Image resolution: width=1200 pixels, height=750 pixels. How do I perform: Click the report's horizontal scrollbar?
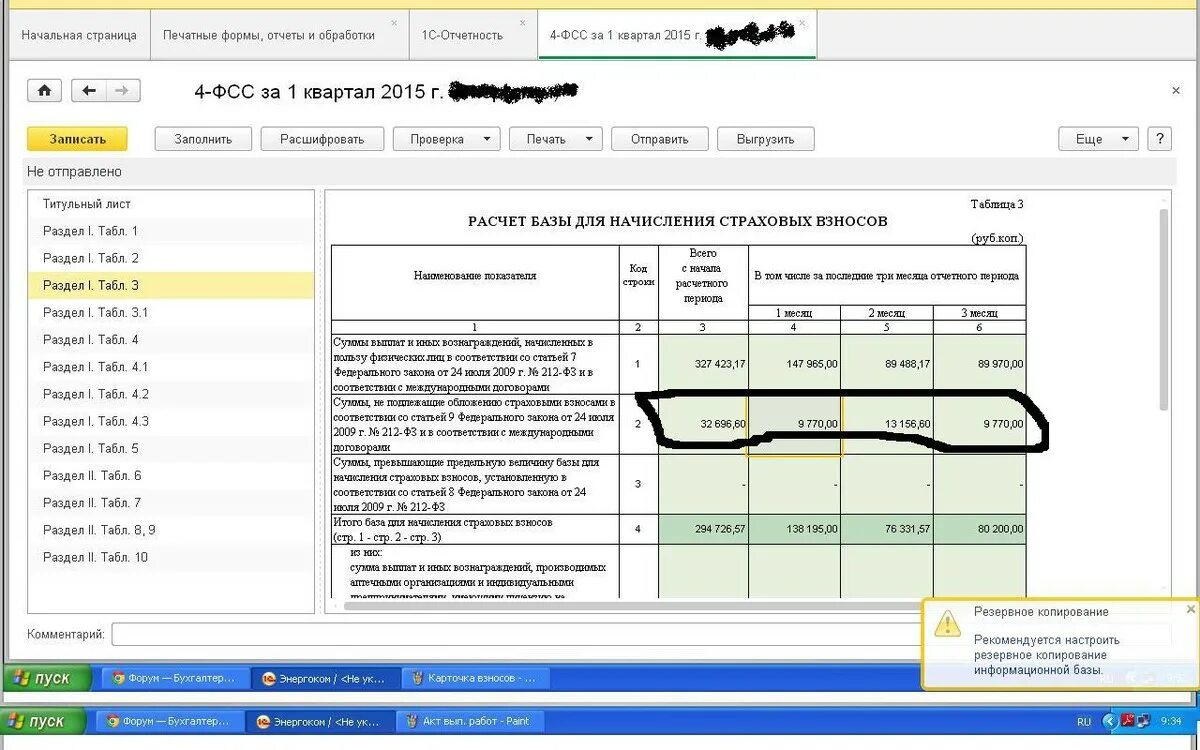pos(640,605)
